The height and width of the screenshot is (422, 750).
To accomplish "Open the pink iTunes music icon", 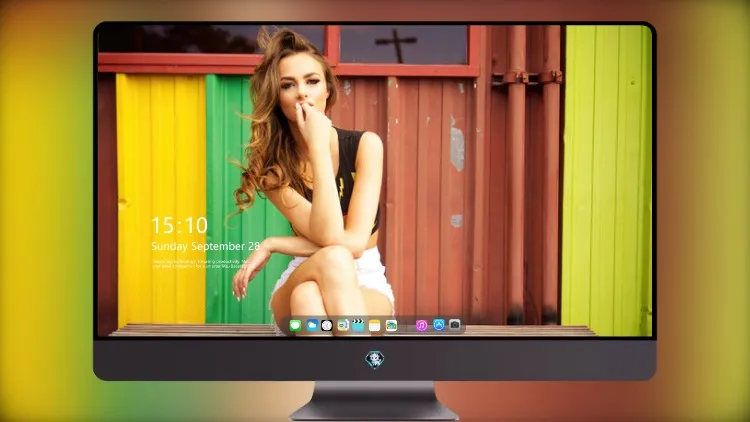I will coord(421,325).
